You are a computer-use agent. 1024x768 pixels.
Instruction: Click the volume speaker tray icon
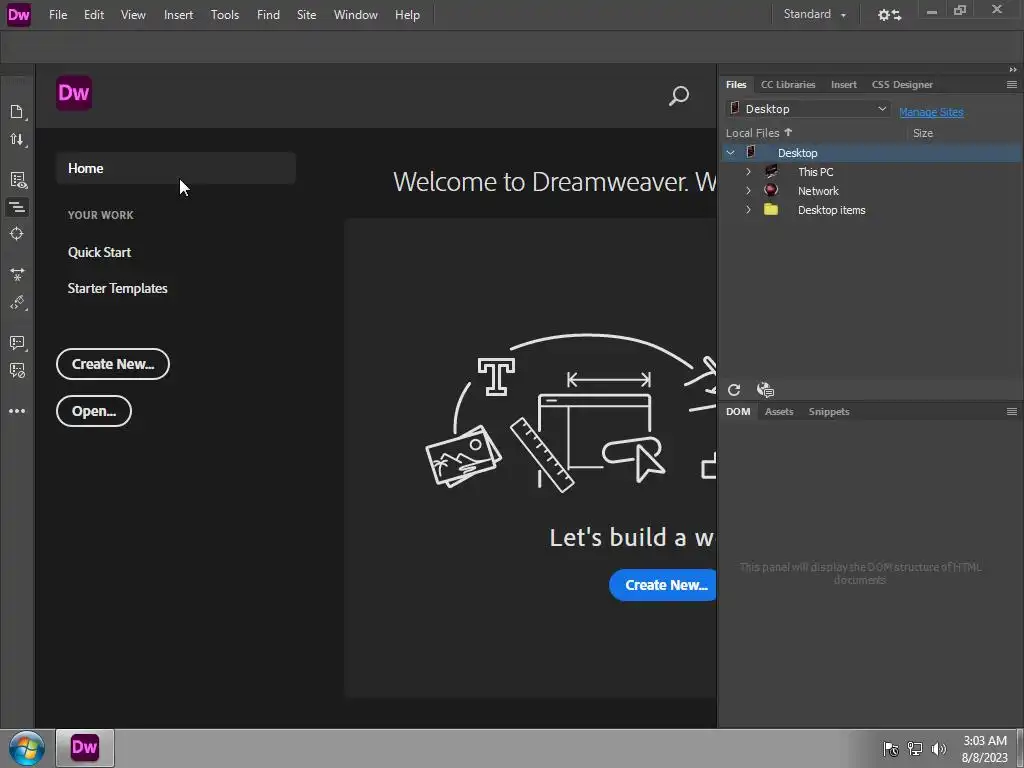(939, 749)
